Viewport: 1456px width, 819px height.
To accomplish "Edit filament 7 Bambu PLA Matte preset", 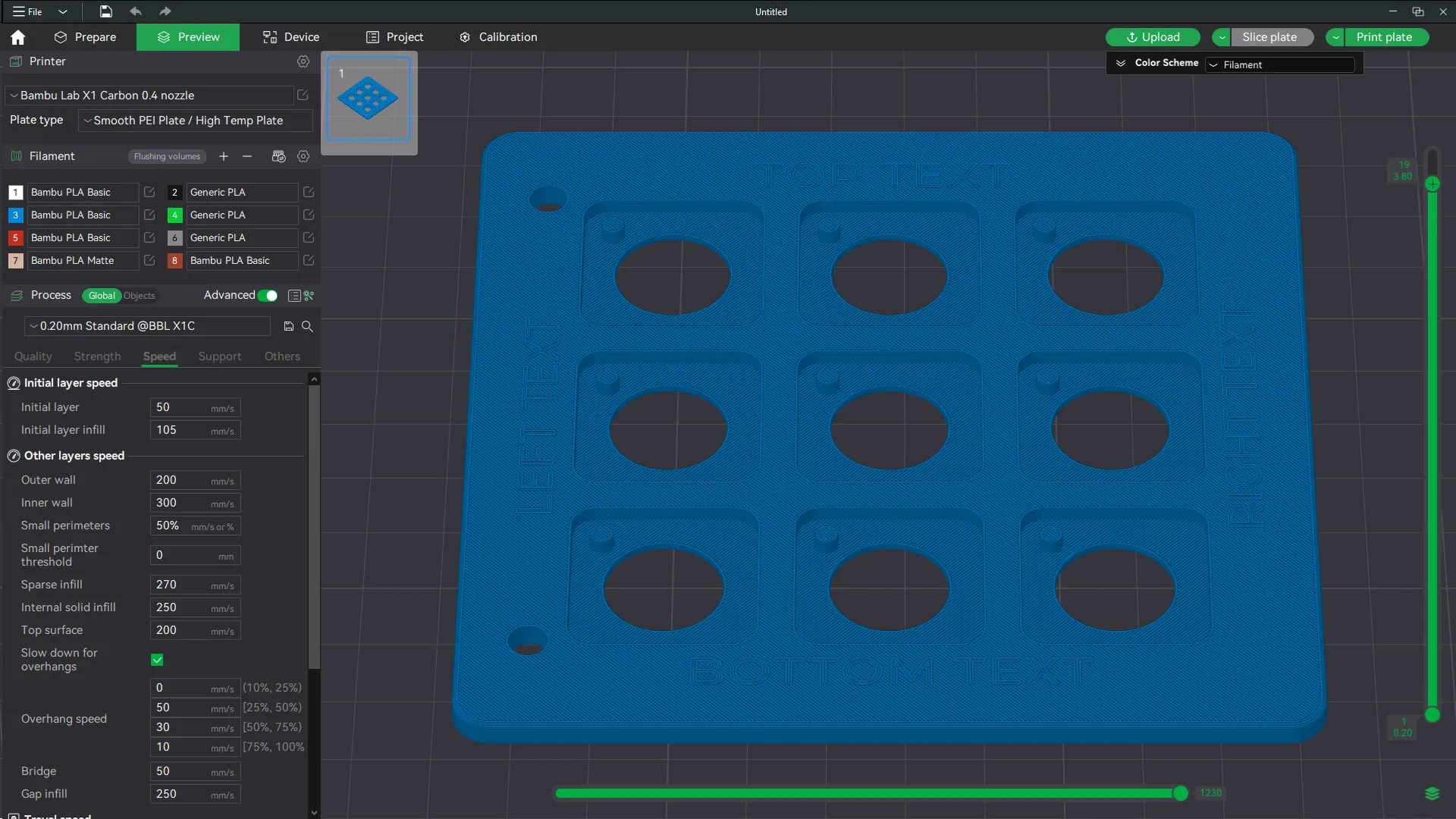I will [149, 261].
